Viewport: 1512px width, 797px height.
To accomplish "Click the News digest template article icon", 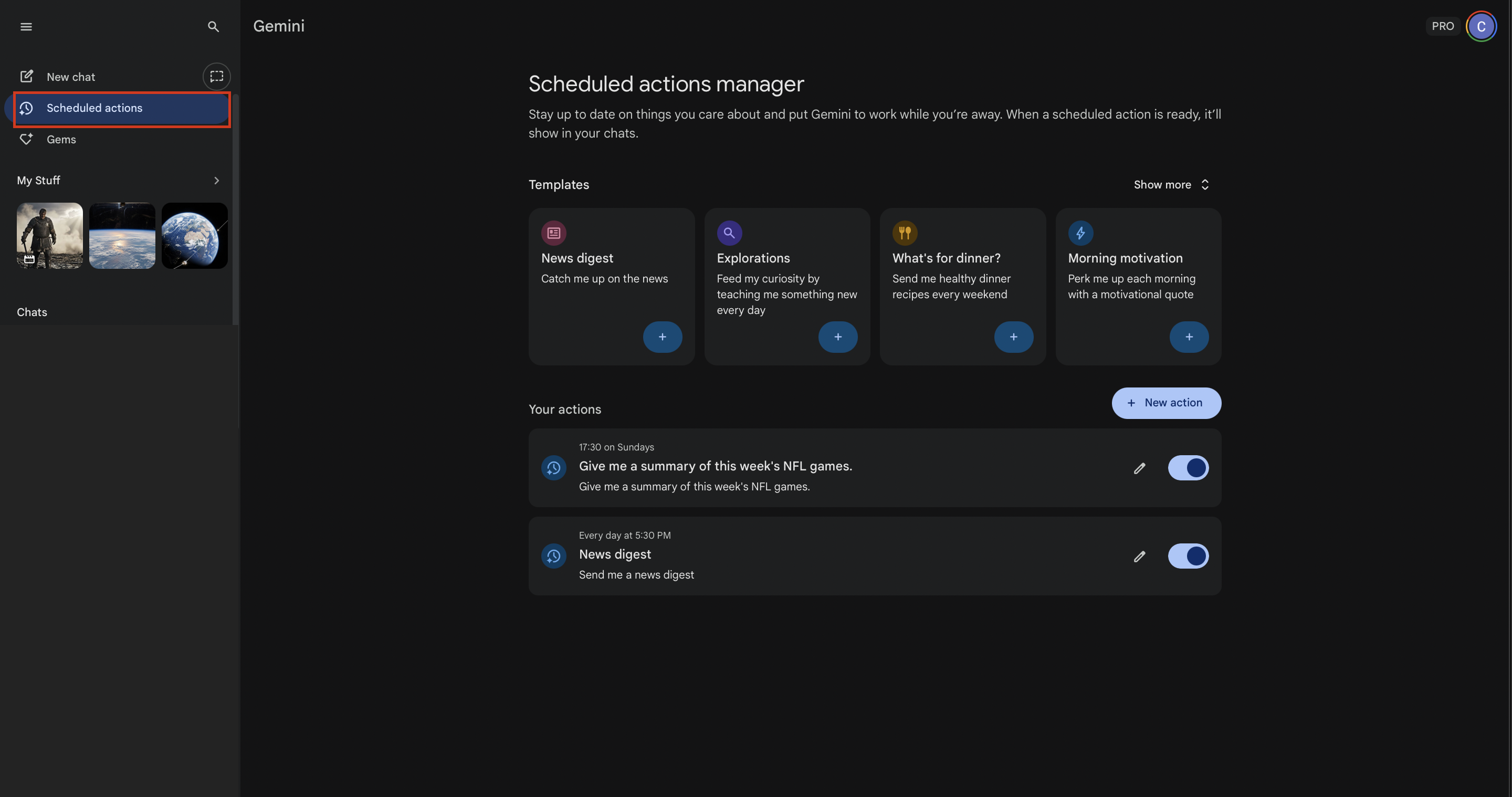I will [553, 233].
